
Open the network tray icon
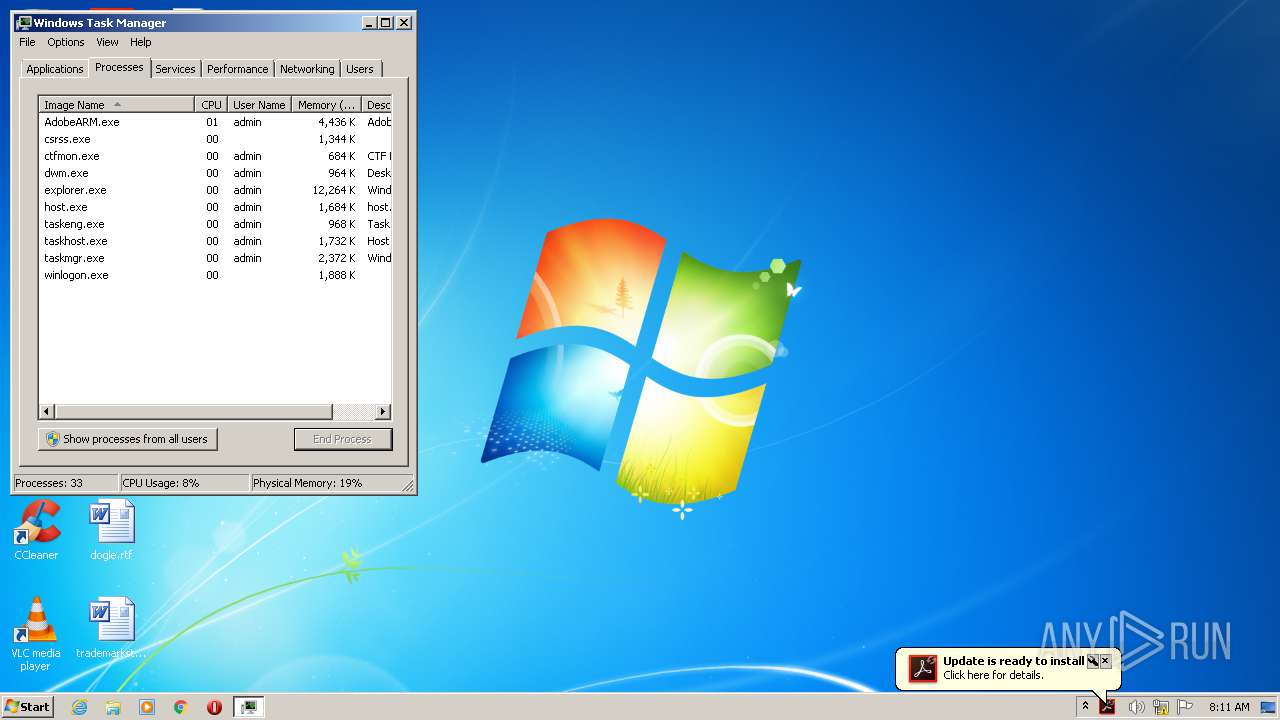tap(1161, 707)
